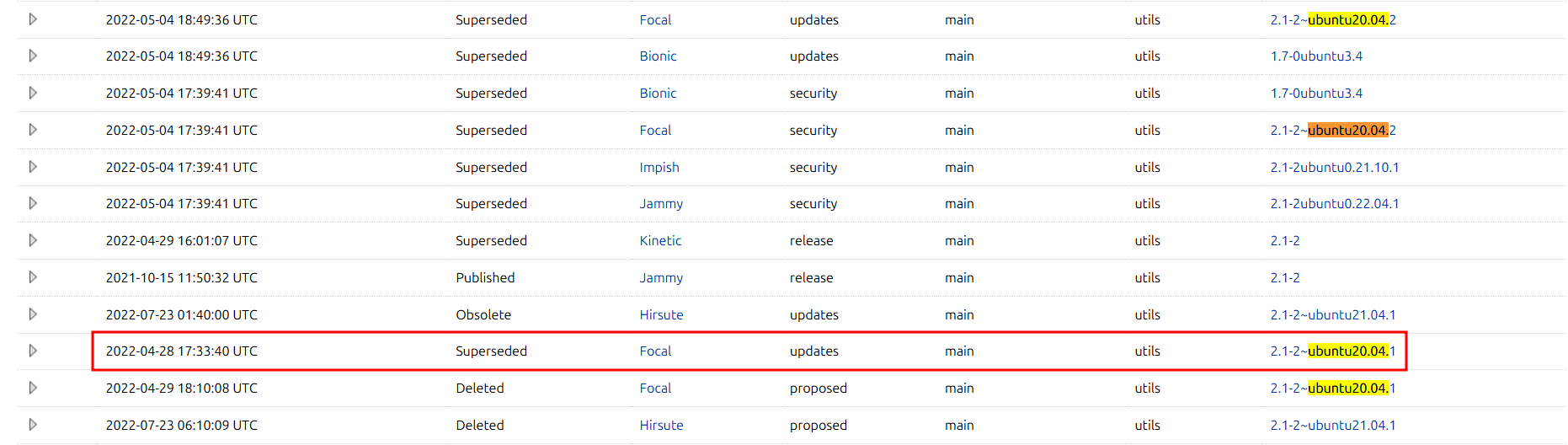Expand the Deleted Hirsute proposed row

33,425
